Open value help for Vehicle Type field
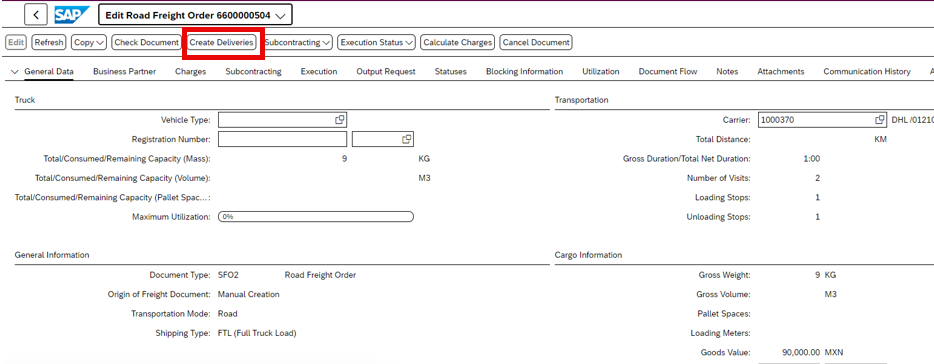The height and width of the screenshot is (364, 934). [340, 120]
